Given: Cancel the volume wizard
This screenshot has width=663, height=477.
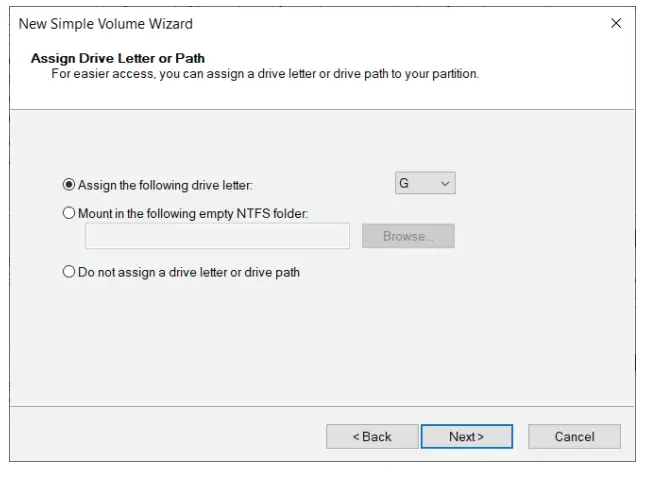Looking at the screenshot, I should pyautogui.click(x=574, y=437).
